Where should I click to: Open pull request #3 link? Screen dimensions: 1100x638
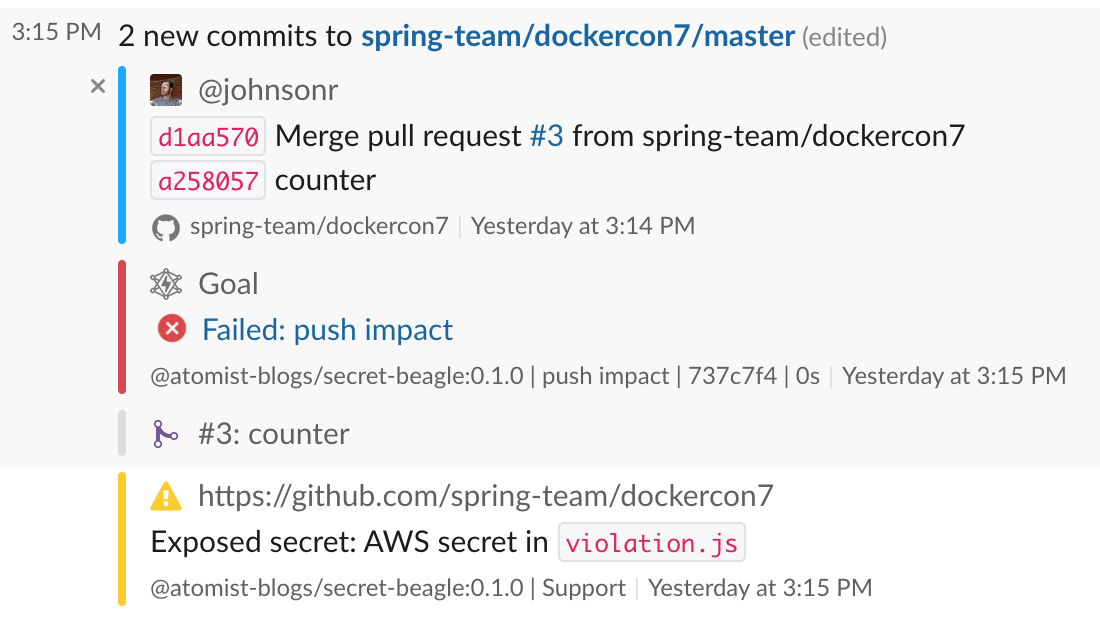[546, 135]
